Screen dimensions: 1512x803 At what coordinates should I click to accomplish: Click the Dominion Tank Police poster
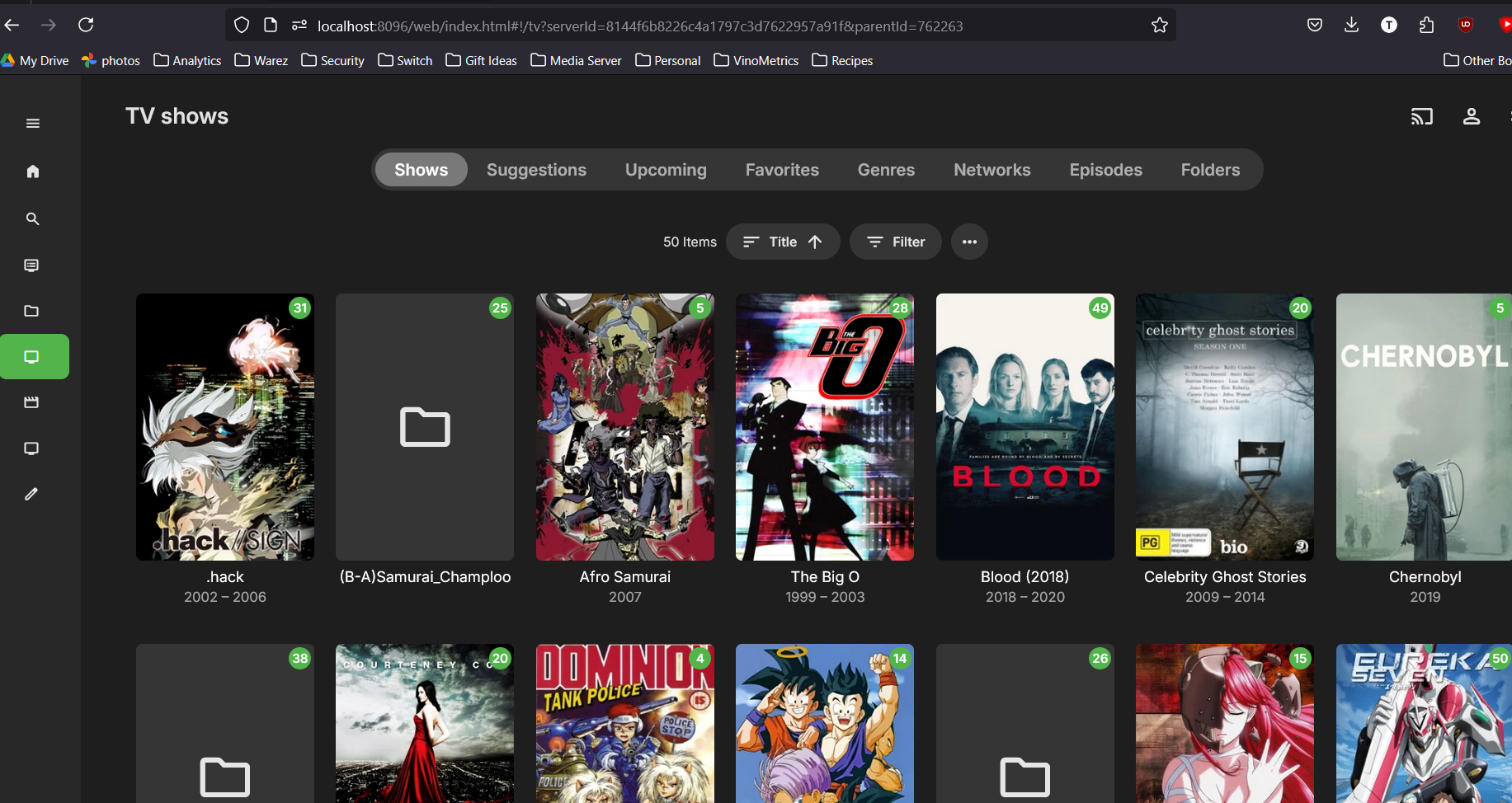625,723
